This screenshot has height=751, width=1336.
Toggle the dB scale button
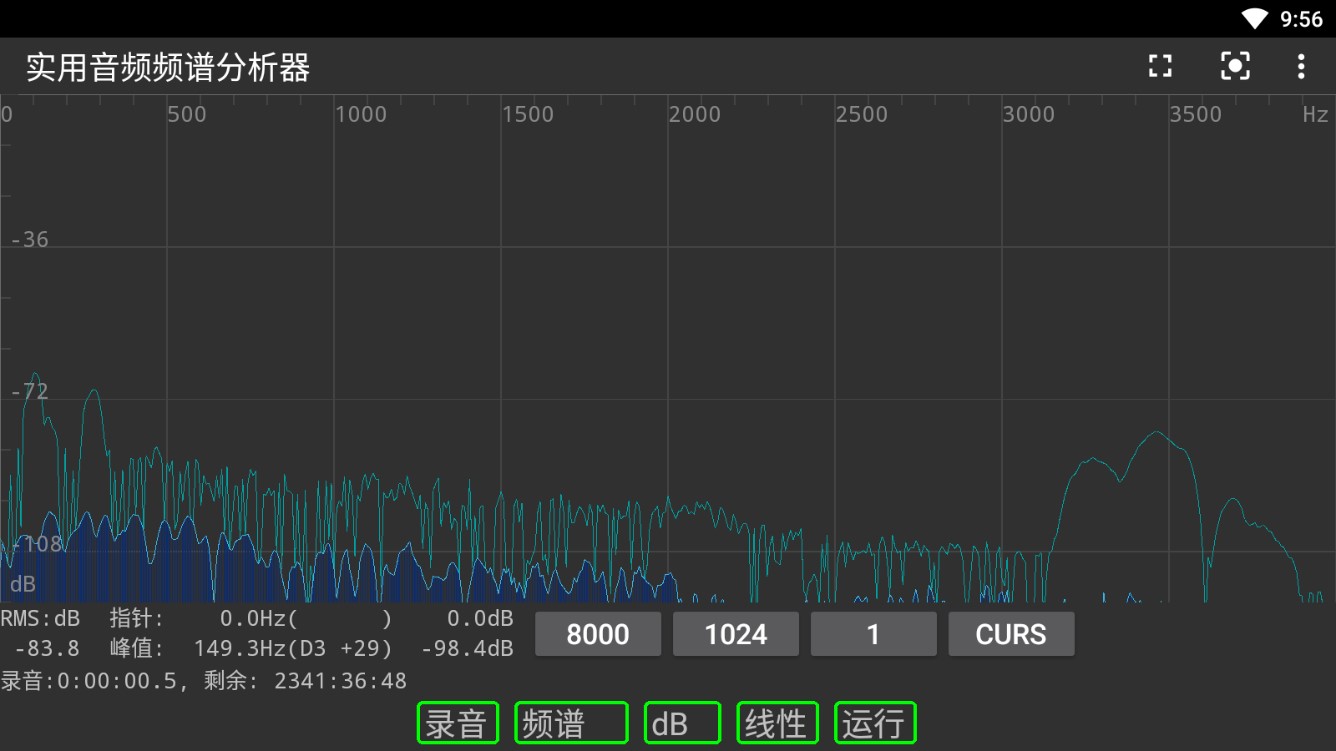point(682,723)
